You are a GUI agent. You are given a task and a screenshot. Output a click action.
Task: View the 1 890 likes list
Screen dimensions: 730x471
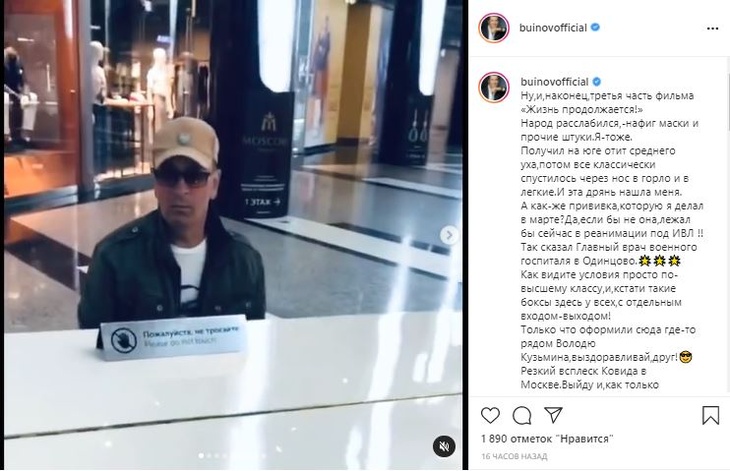click(x=547, y=439)
